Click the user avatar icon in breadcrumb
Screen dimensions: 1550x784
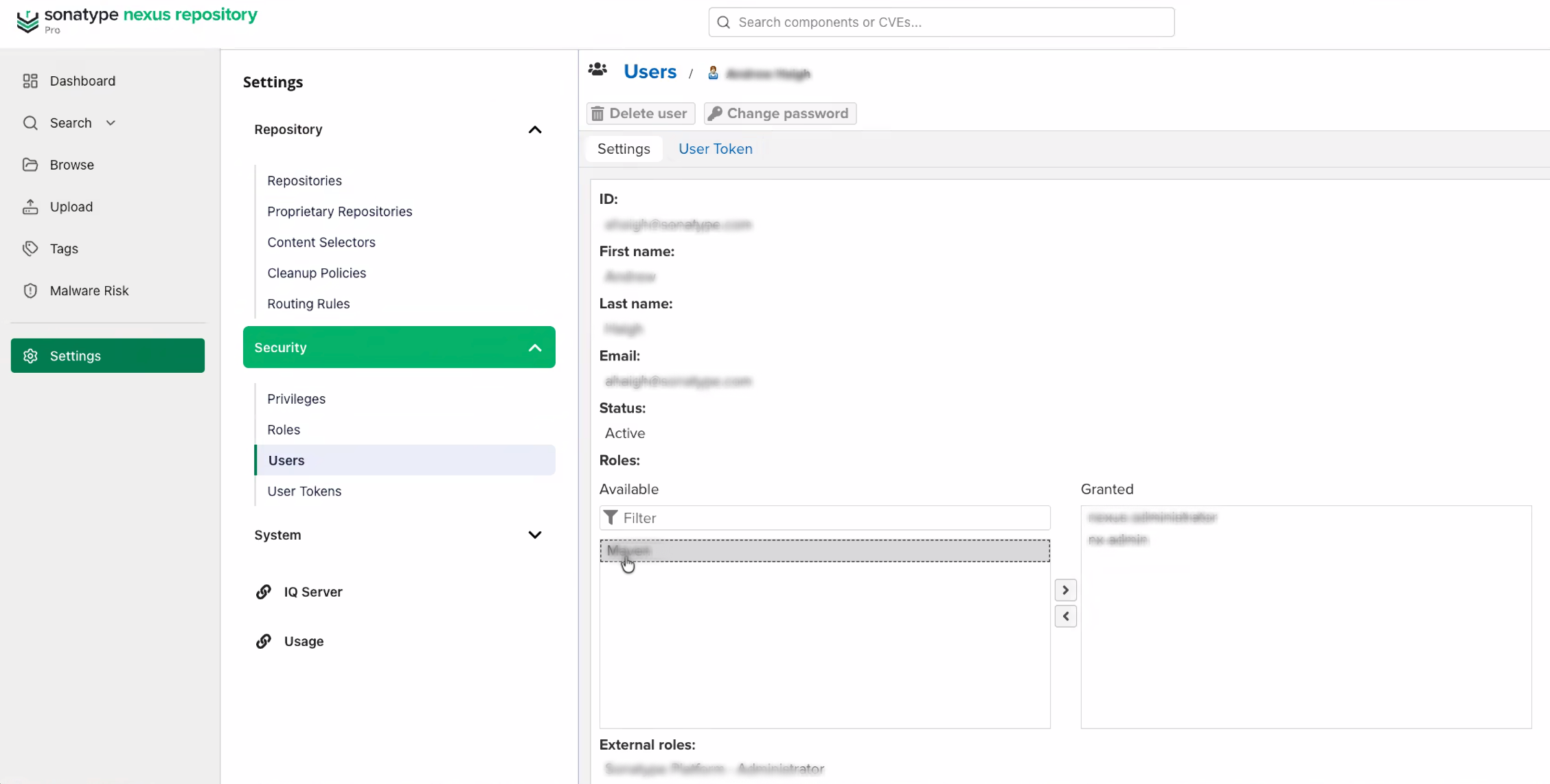pos(713,73)
